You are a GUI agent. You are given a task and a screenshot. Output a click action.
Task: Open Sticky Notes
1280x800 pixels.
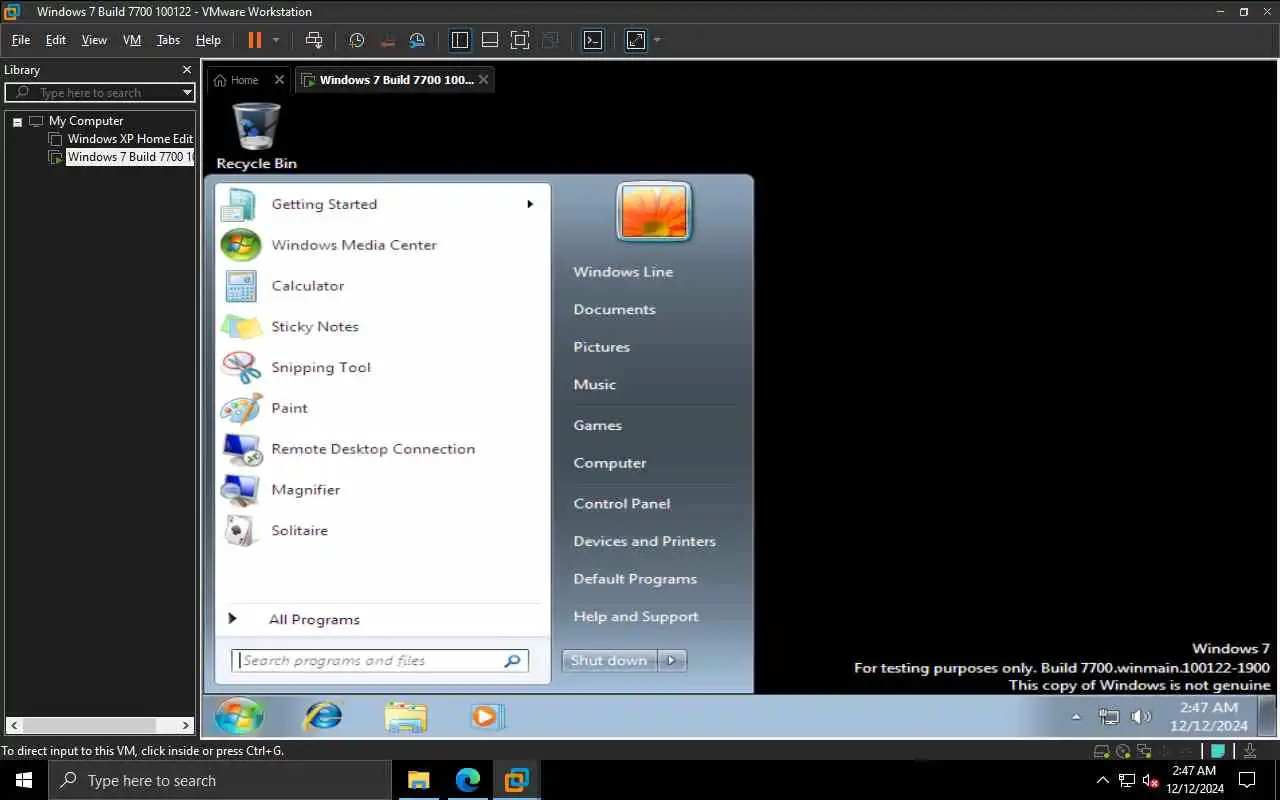tap(382, 327)
